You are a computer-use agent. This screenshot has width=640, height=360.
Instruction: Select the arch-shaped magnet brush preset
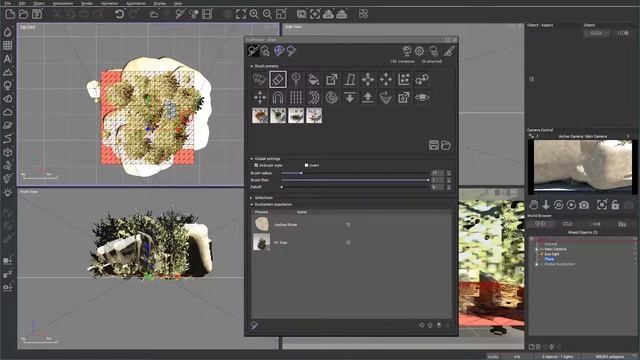(x=278, y=98)
